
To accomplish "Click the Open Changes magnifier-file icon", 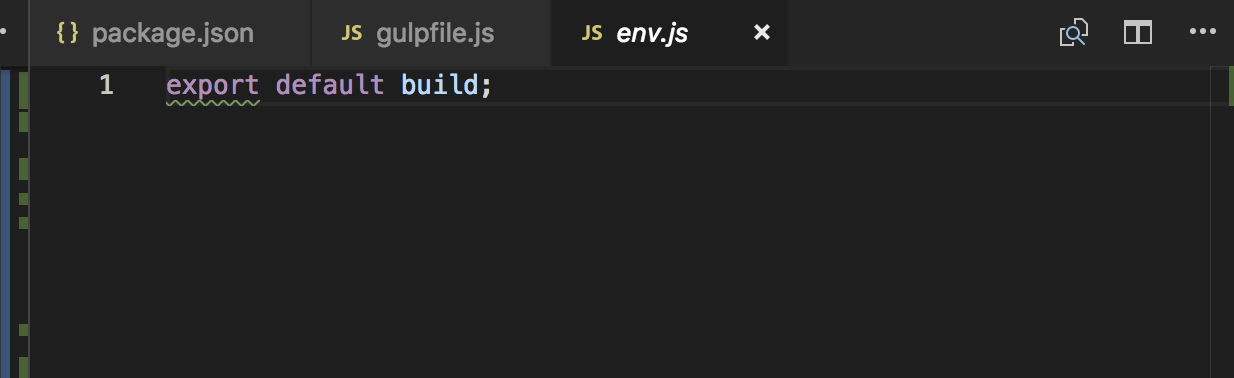I will pos(1073,33).
